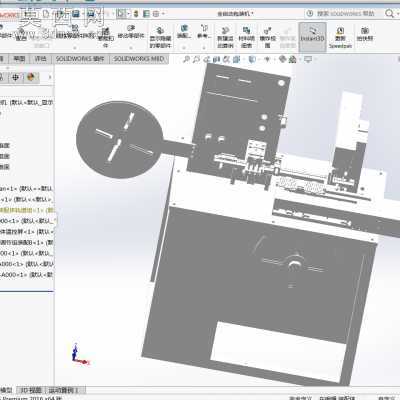Select the 3D 视图 bottom tab
This screenshot has width=400, height=400.
pyautogui.click(x=31, y=390)
